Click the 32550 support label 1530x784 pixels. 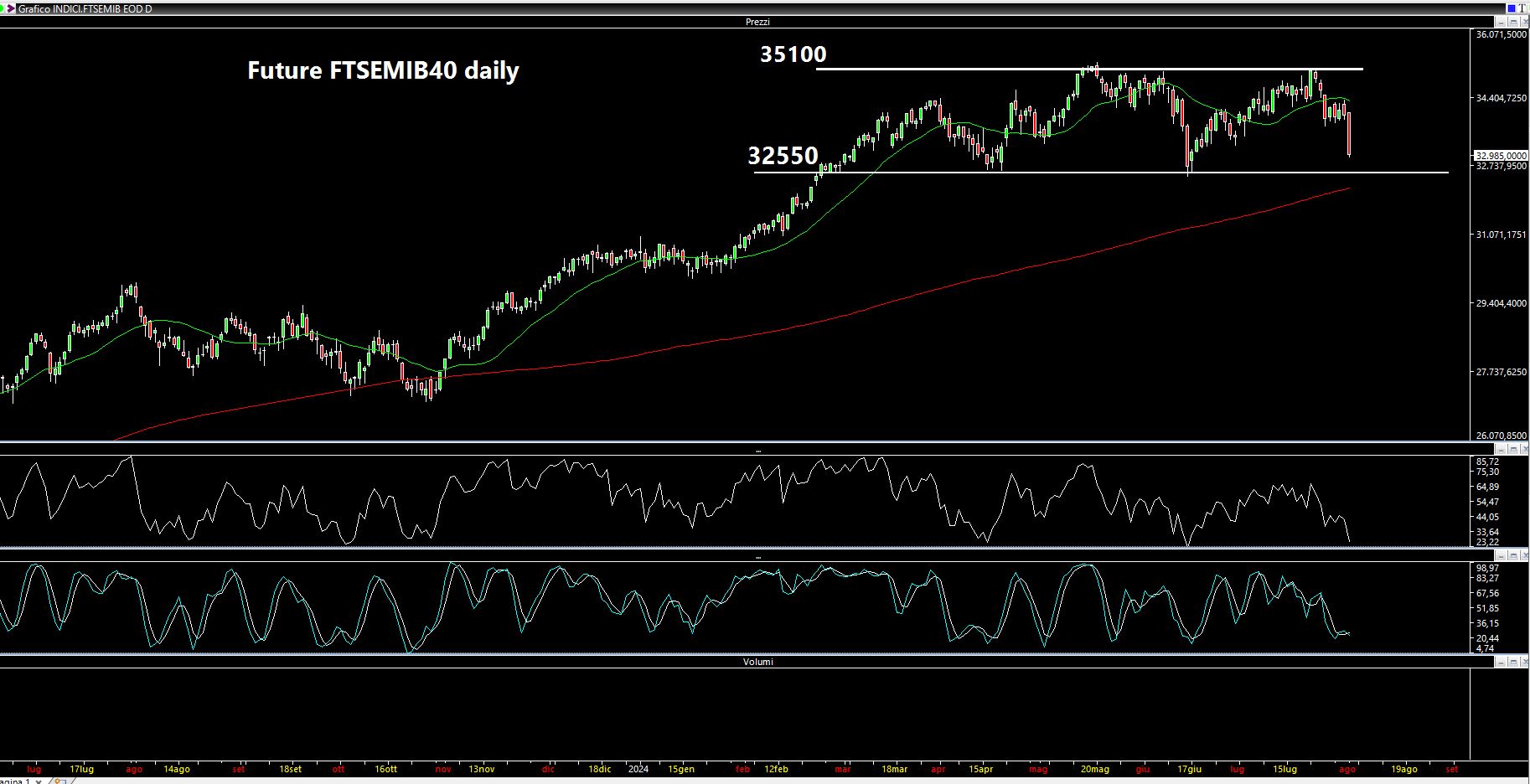coord(783,156)
